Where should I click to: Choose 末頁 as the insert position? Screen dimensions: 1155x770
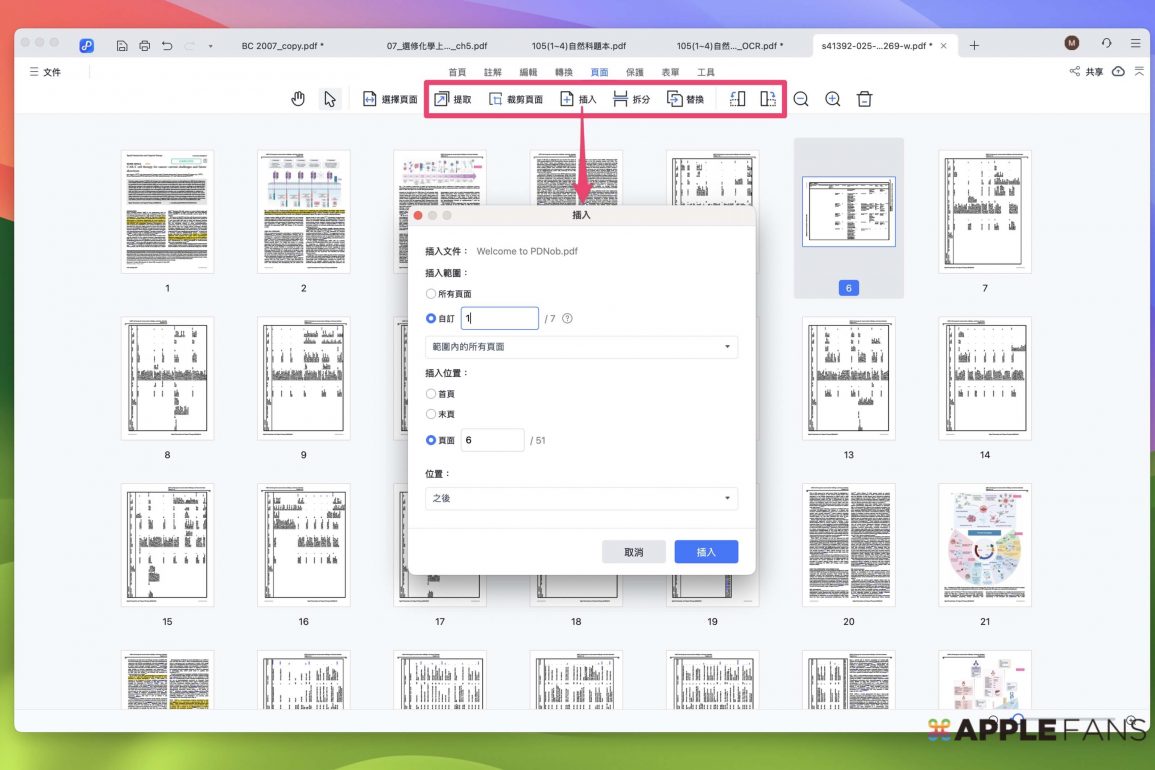point(431,414)
